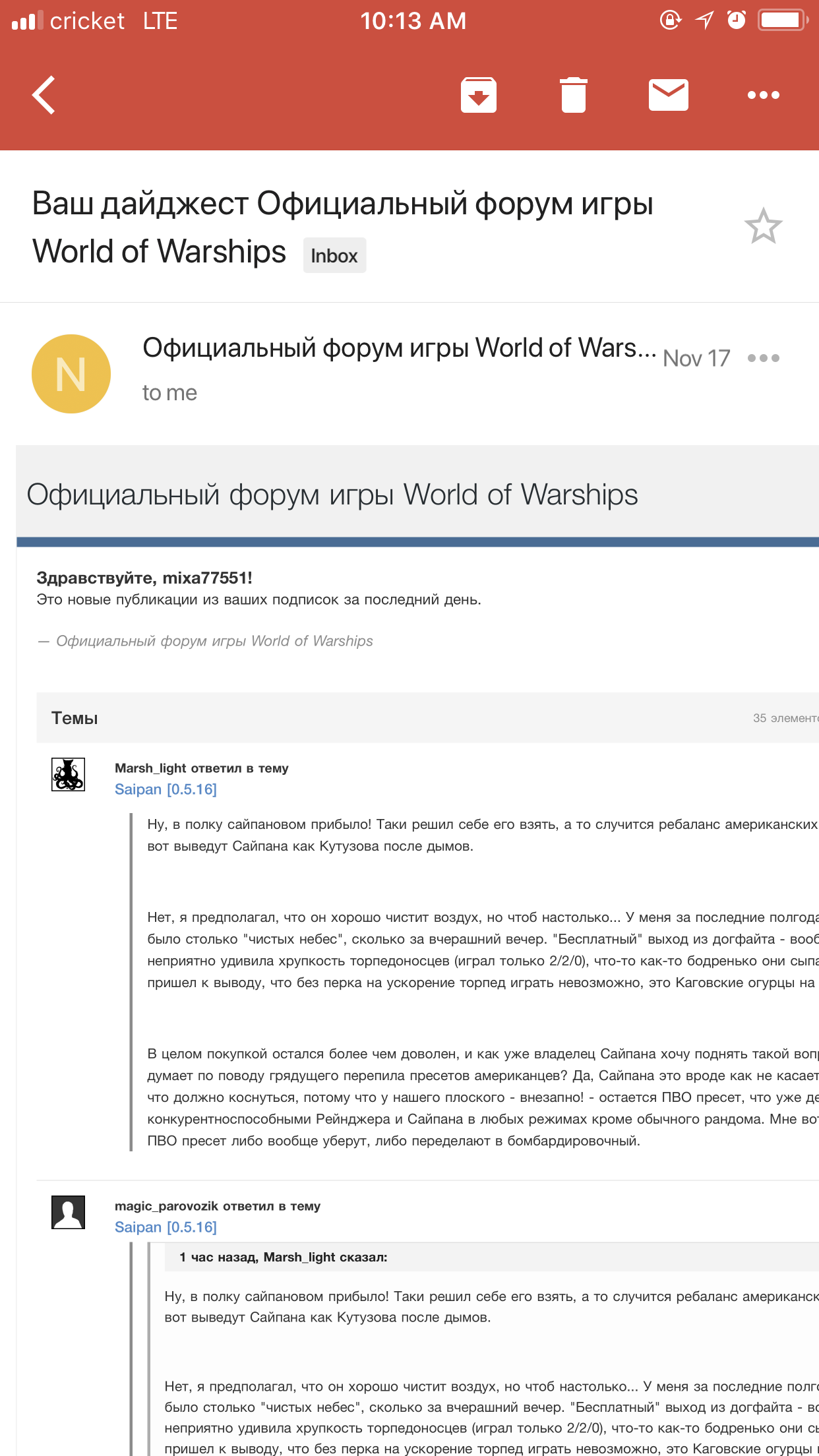Archive this email with the archive icon
Image resolution: width=819 pixels, height=1456 pixels.
click(479, 95)
